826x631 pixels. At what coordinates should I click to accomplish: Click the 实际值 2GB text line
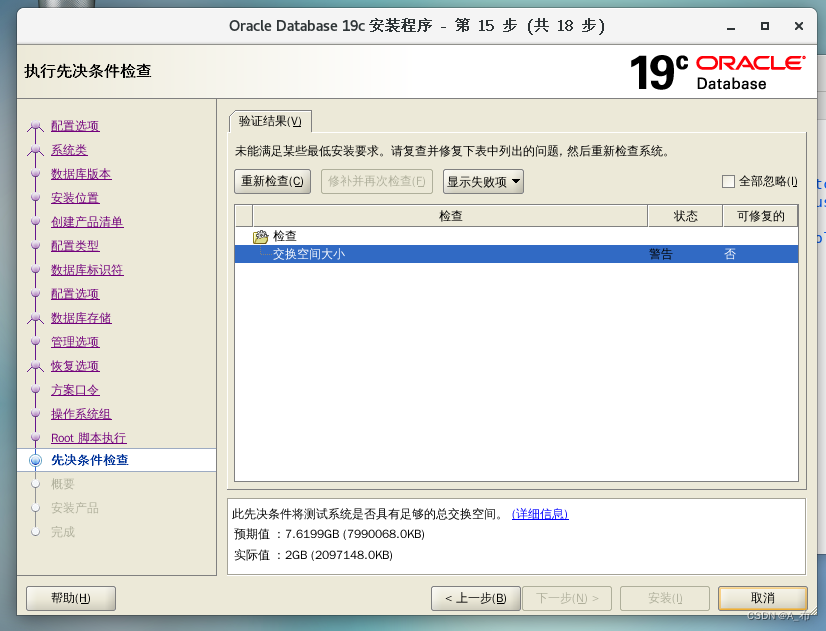(x=313, y=555)
